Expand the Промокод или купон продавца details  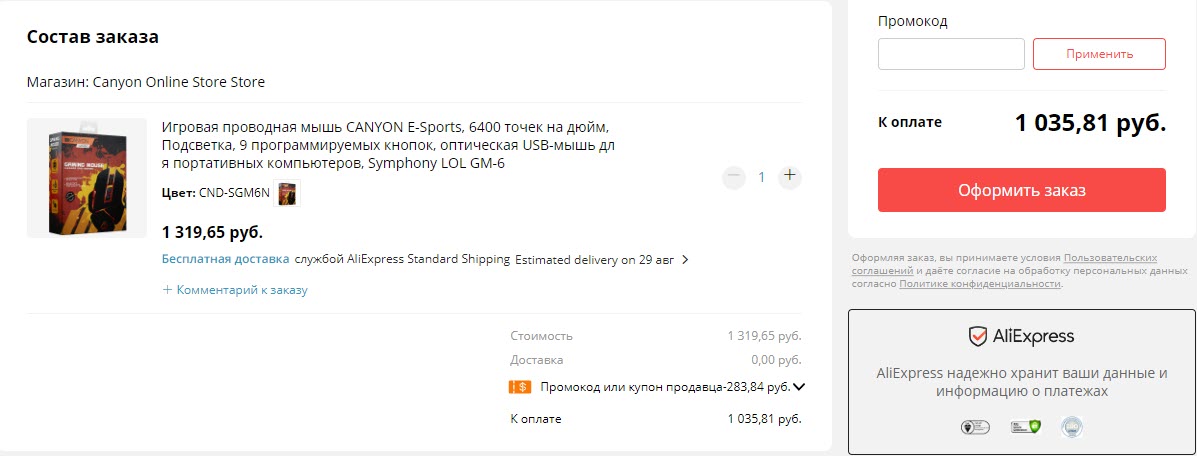[x=799, y=386]
